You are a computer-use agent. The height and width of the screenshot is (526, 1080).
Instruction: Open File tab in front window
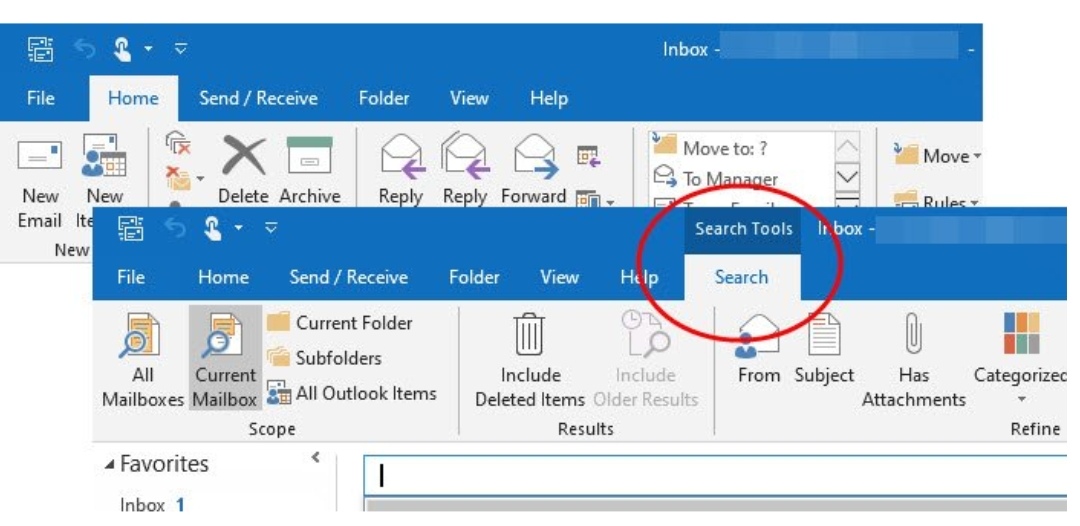[131, 277]
